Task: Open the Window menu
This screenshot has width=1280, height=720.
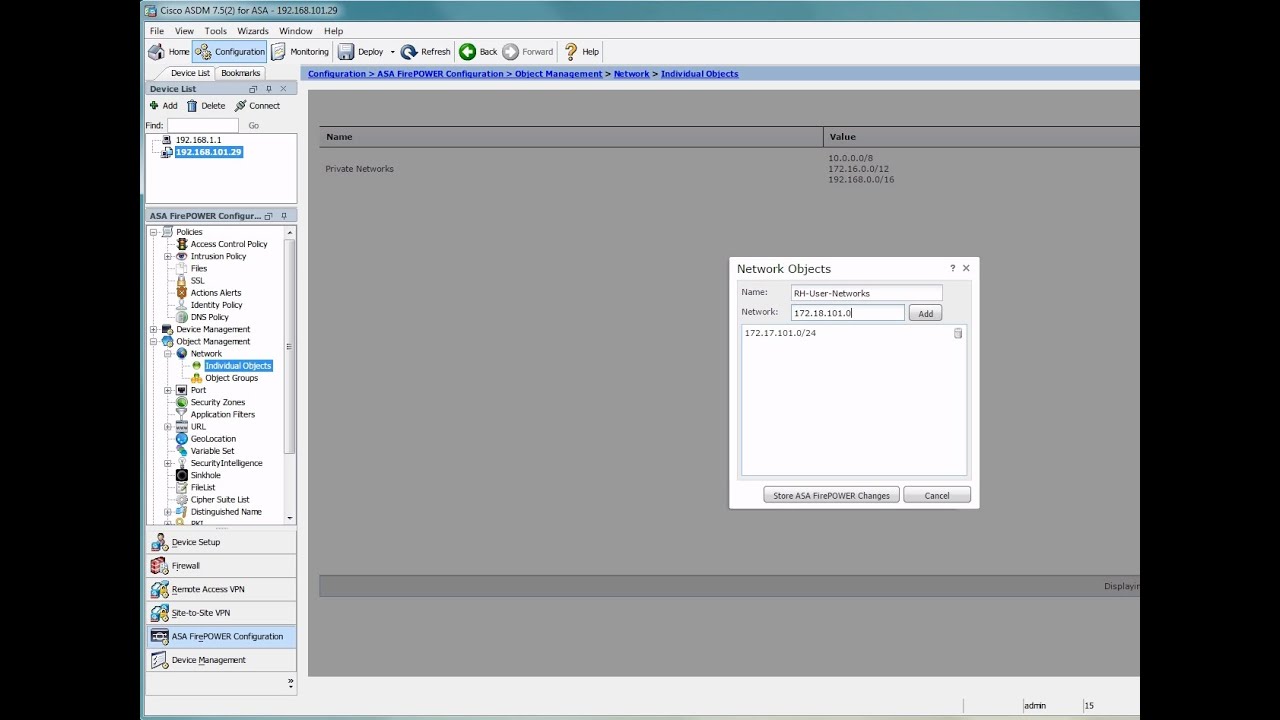Action: [296, 31]
